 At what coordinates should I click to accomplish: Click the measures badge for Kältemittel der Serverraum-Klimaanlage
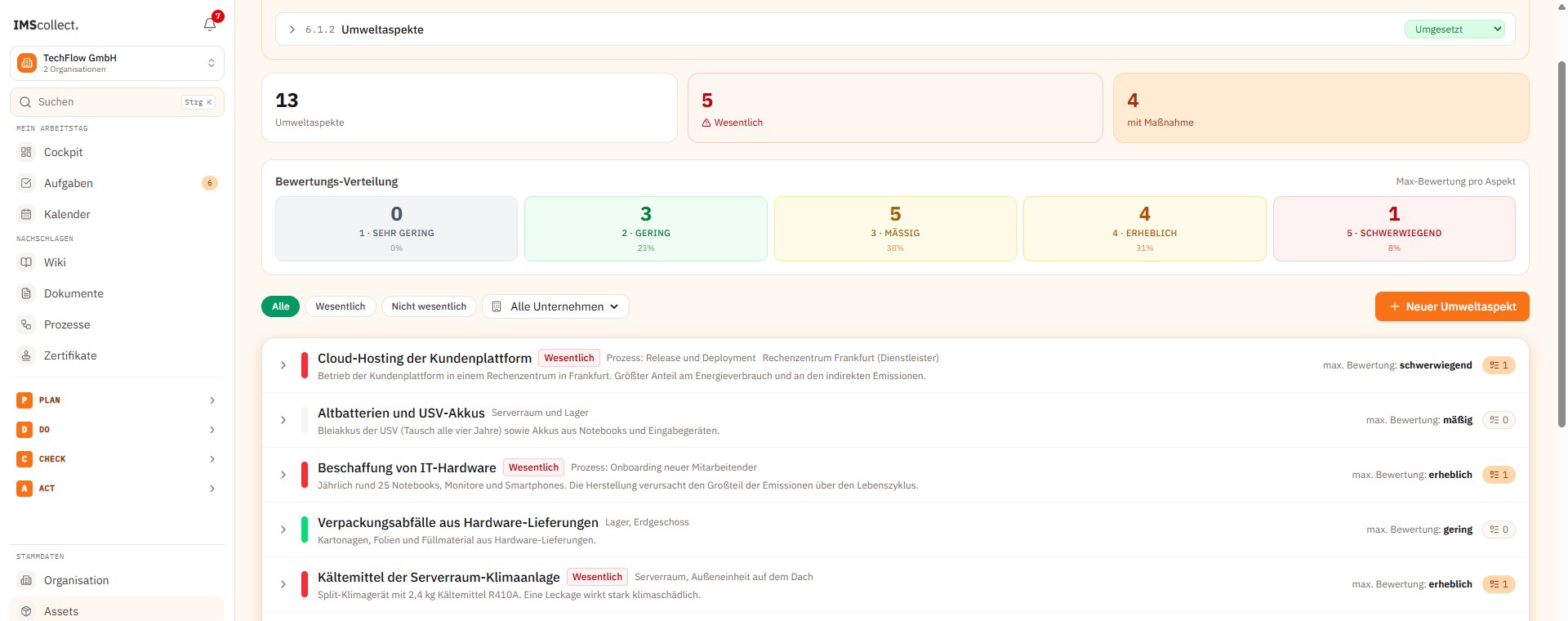pyautogui.click(x=1499, y=584)
